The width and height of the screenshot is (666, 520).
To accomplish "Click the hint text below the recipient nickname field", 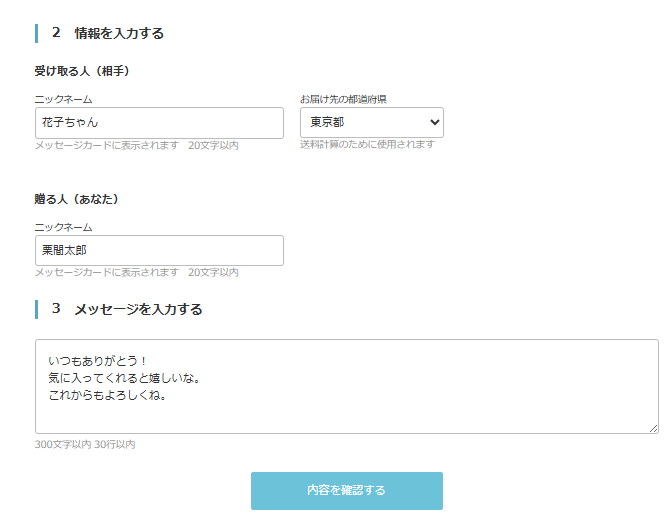I will tap(136, 146).
